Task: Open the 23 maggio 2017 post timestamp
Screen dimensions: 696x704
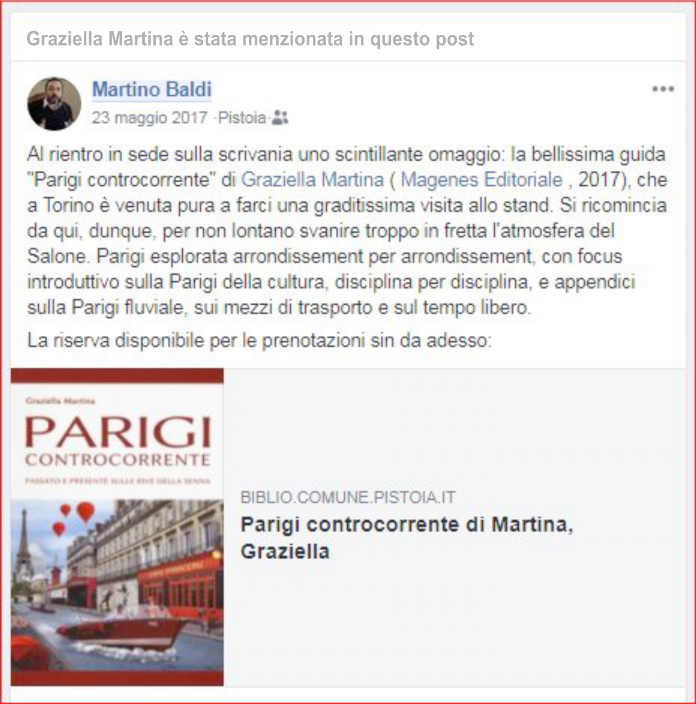Action: (x=149, y=118)
